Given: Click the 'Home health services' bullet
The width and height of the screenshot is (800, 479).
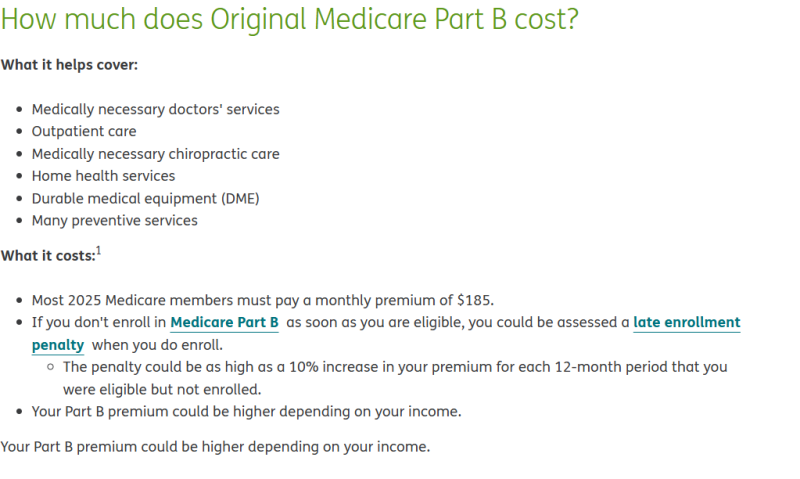Looking at the screenshot, I should click(x=103, y=176).
